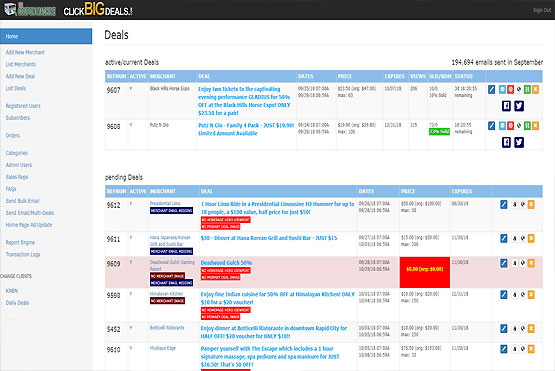The width and height of the screenshot is (555, 371).
Task: Open Report Engine in sidebar
Action: click(20, 242)
